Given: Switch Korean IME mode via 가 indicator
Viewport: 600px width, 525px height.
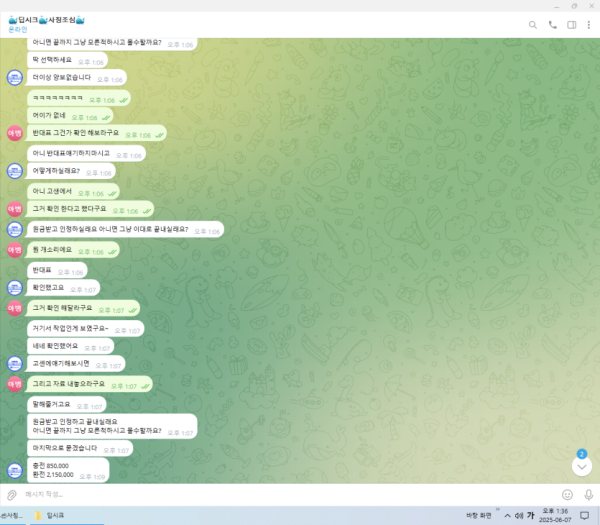Looking at the screenshot, I should pos(530,515).
